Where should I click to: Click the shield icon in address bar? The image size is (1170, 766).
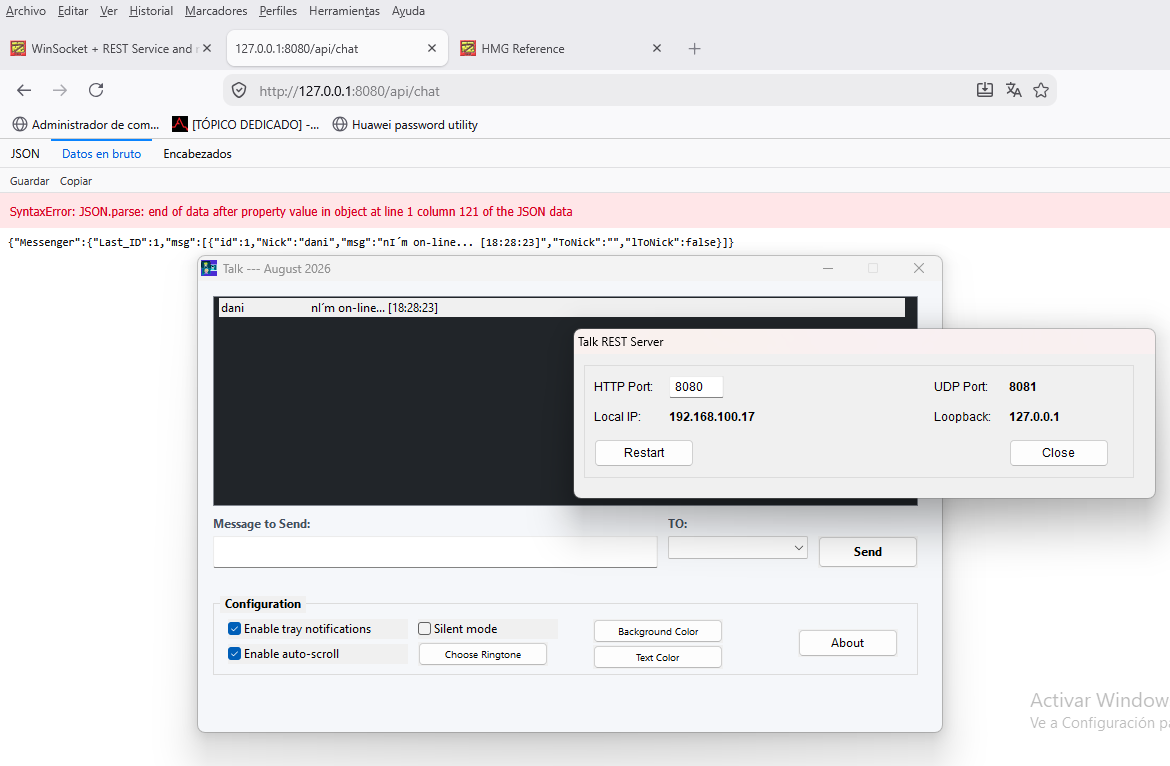click(239, 91)
